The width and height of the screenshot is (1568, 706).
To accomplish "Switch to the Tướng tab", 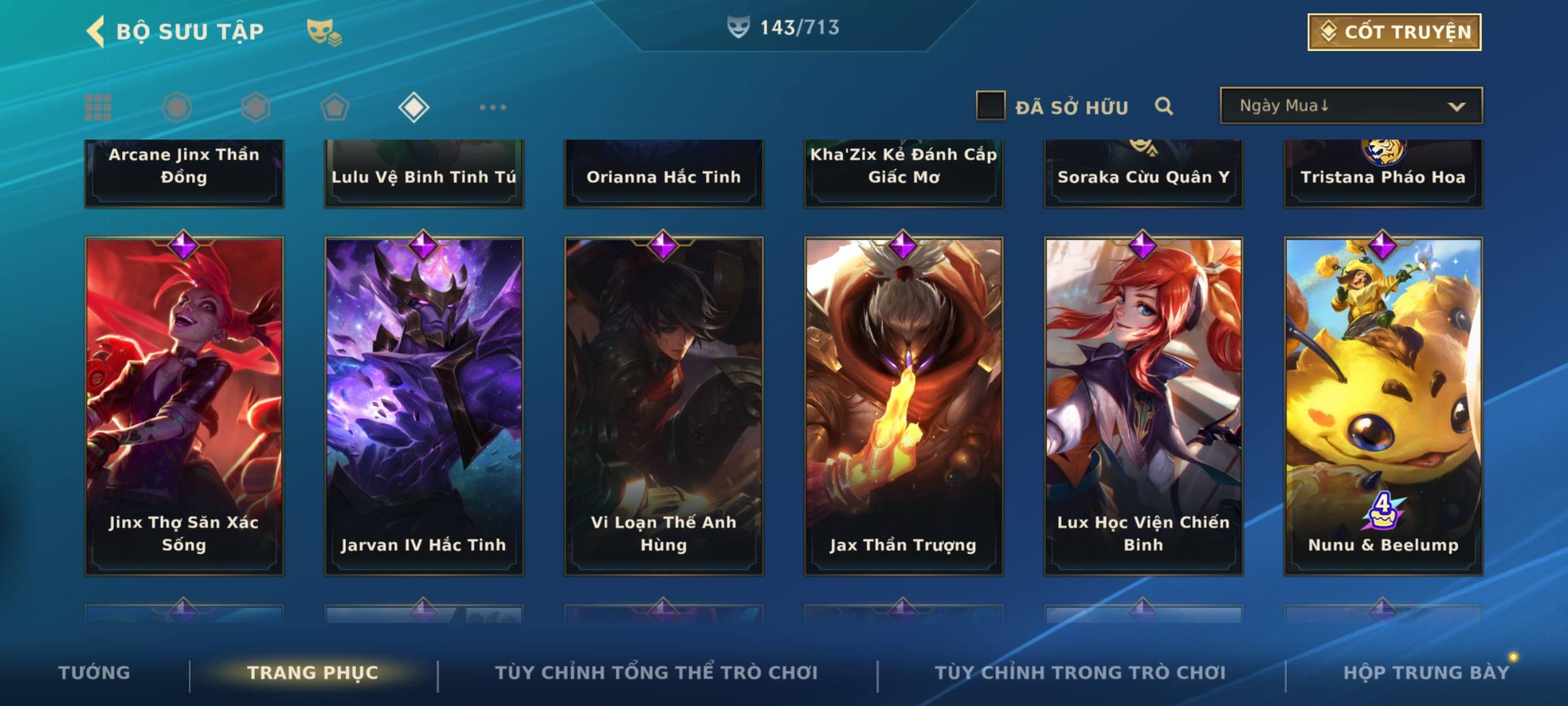I will click(94, 673).
